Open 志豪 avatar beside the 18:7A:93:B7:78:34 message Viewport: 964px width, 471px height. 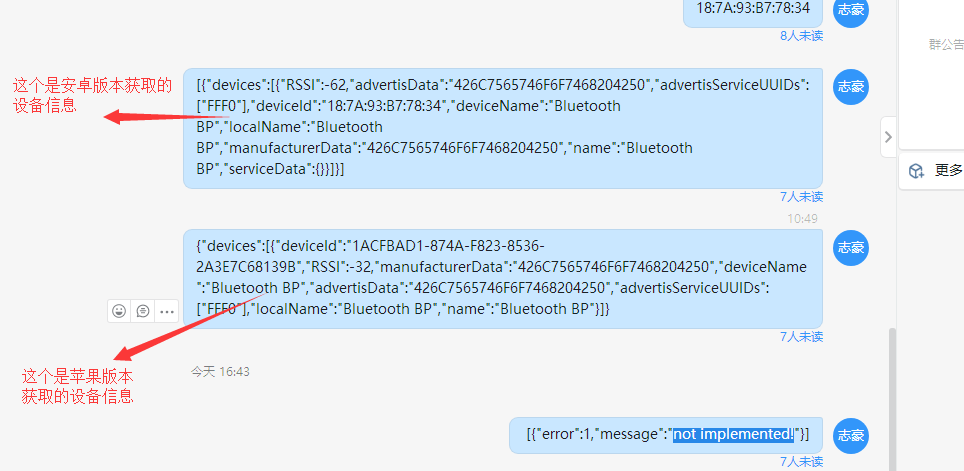click(851, 10)
